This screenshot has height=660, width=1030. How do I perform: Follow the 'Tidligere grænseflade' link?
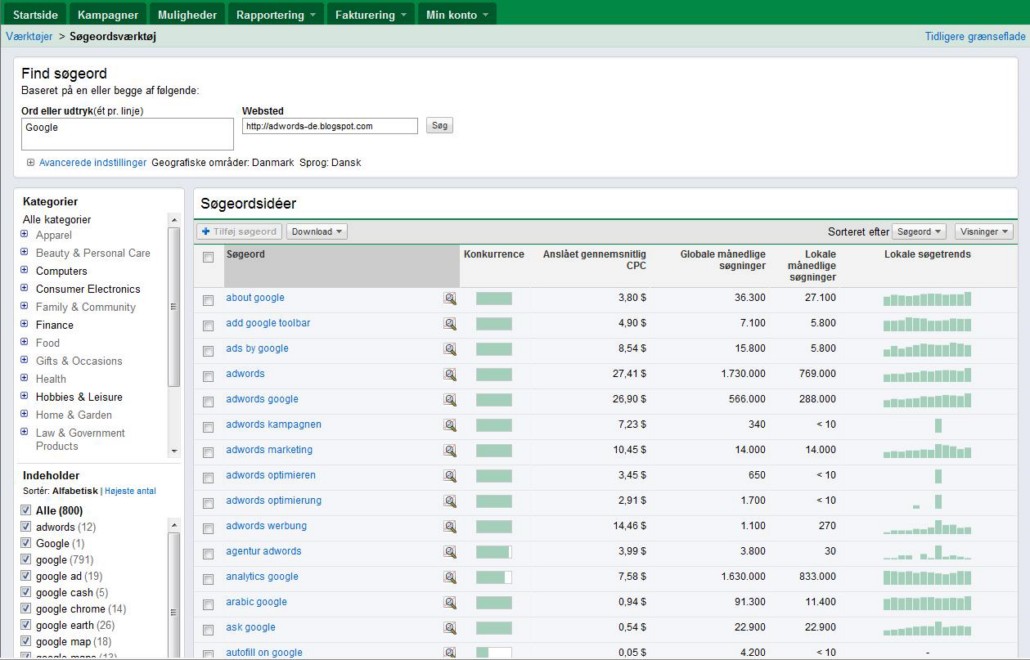975,36
